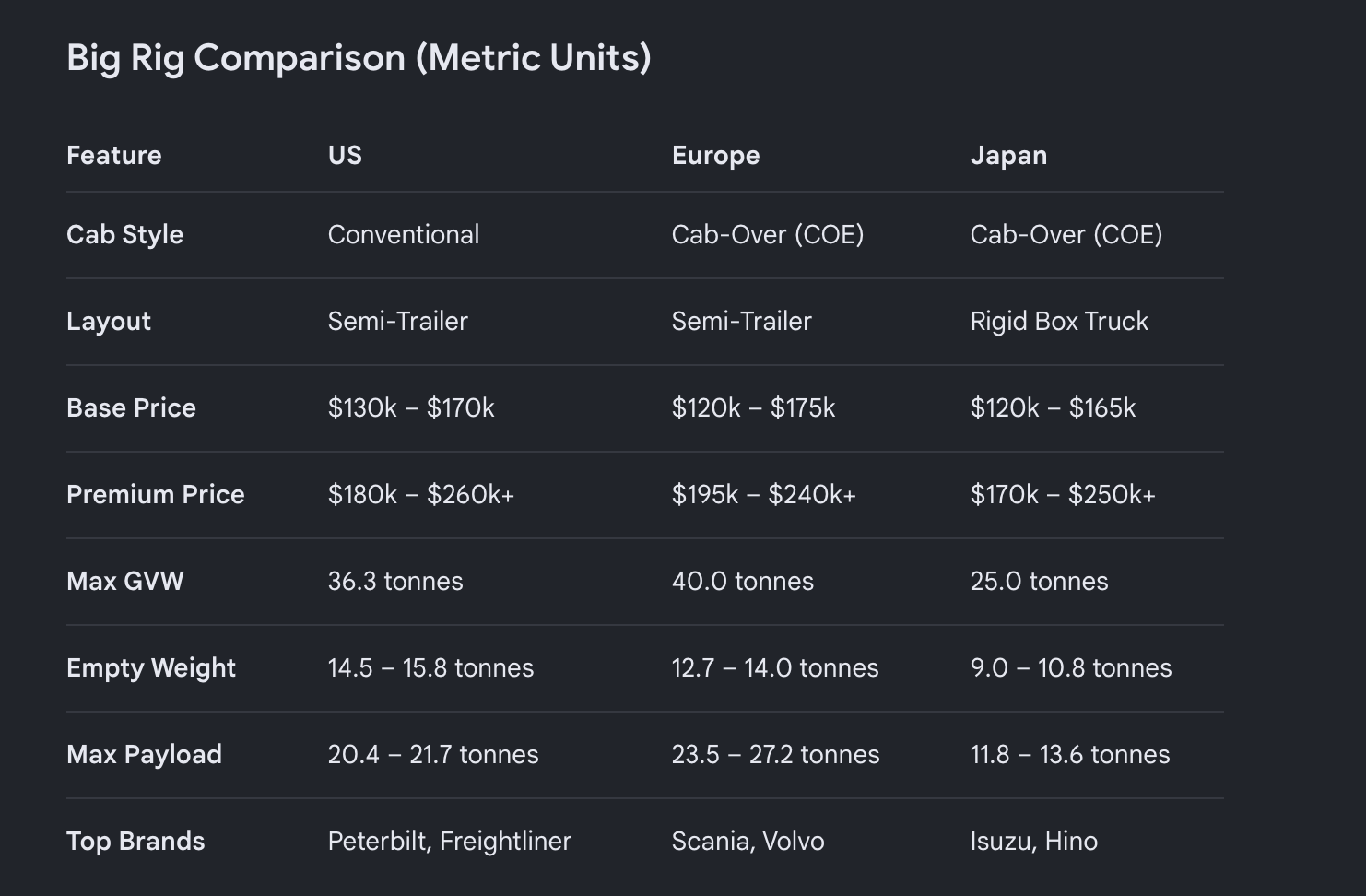Select the 'Feature' column header
The image size is (1366, 896).
coord(114,155)
